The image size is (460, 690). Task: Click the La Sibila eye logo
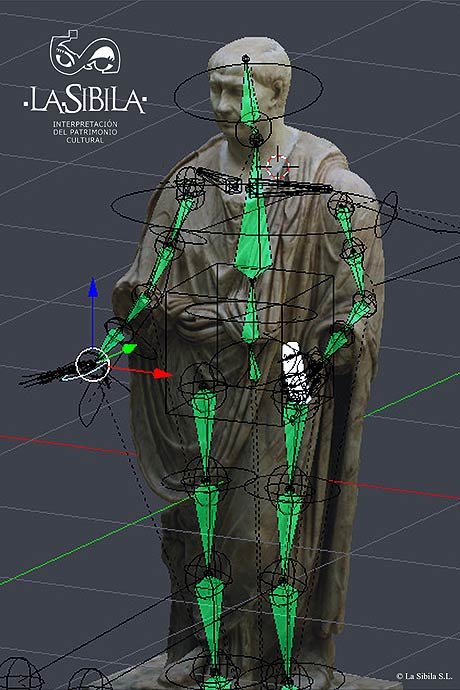pyautogui.click(x=85, y=53)
